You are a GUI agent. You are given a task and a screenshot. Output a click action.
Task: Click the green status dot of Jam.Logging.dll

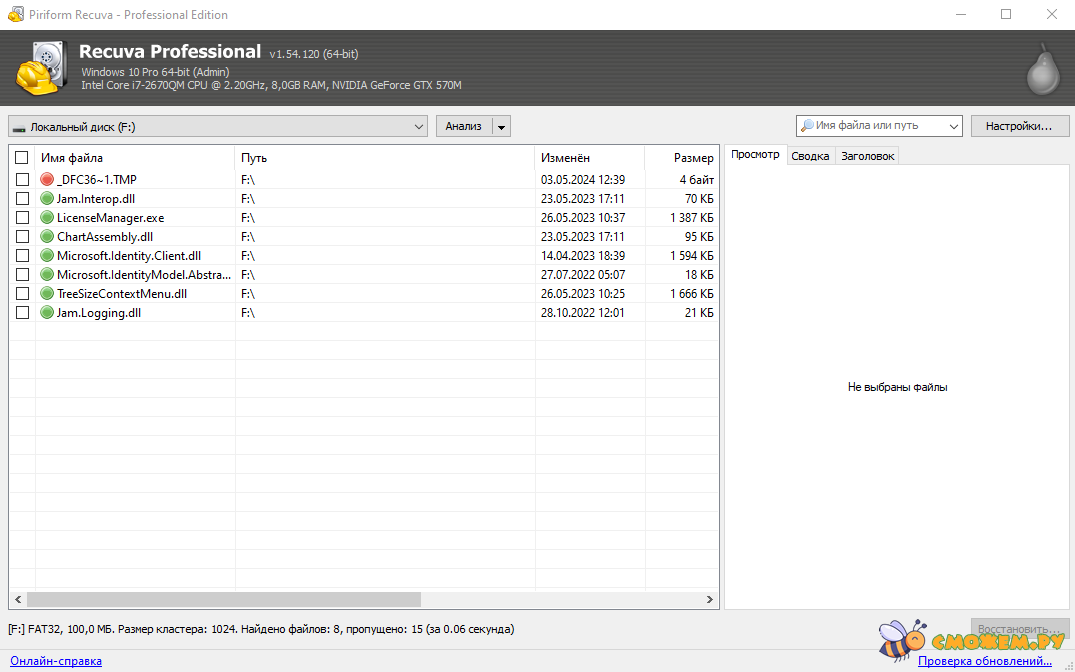point(47,313)
